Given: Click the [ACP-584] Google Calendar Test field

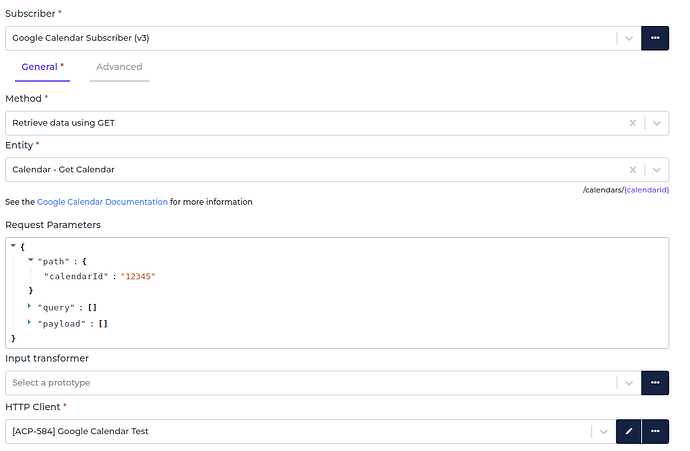Looking at the screenshot, I should coord(311,431).
